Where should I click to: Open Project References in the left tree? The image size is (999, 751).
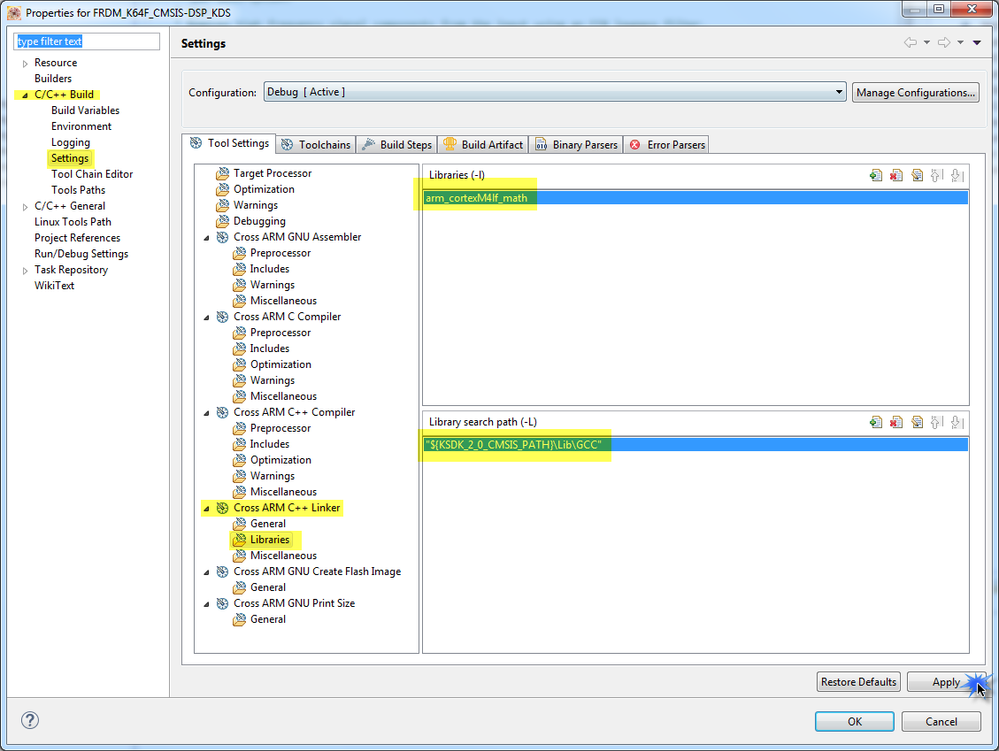pos(77,238)
